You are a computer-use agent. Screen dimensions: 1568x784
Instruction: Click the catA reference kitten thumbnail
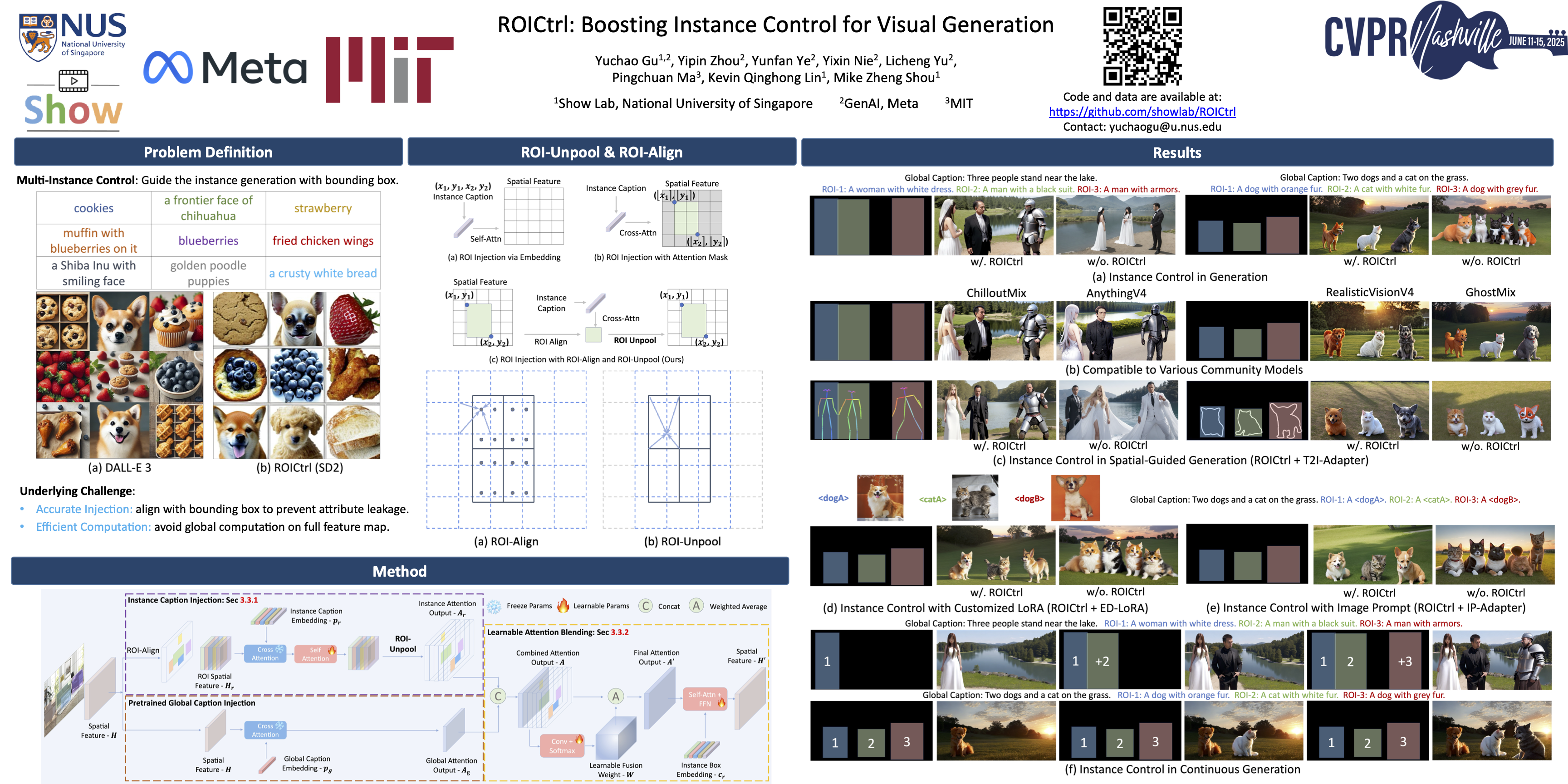point(975,497)
